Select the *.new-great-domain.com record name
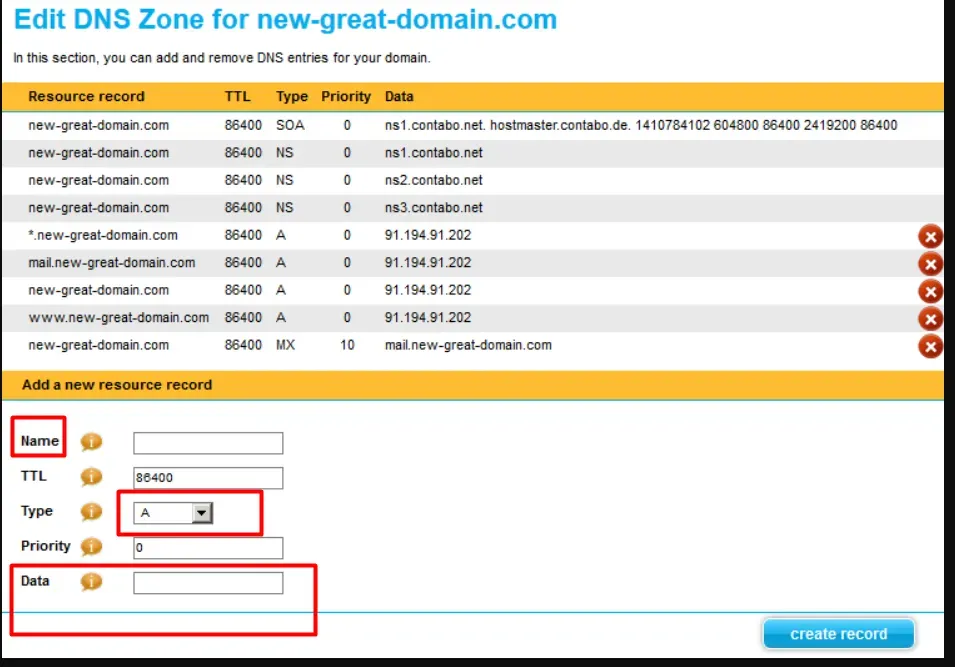 pyautogui.click(x=103, y=235)
